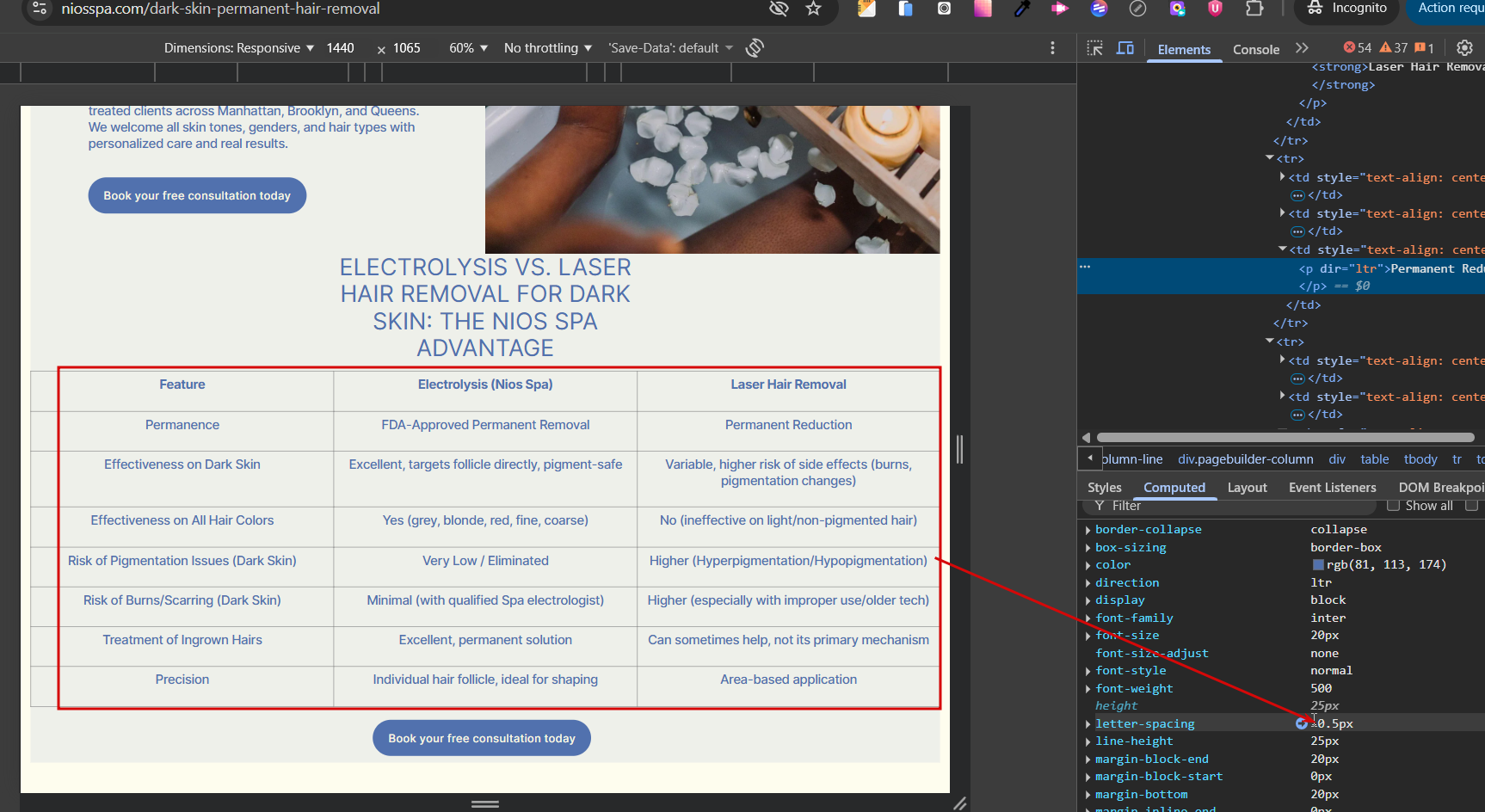Screen dimensions: 1485x812
Task: Toggle the device toolbar icon
Action: (x=1125, y=49)
